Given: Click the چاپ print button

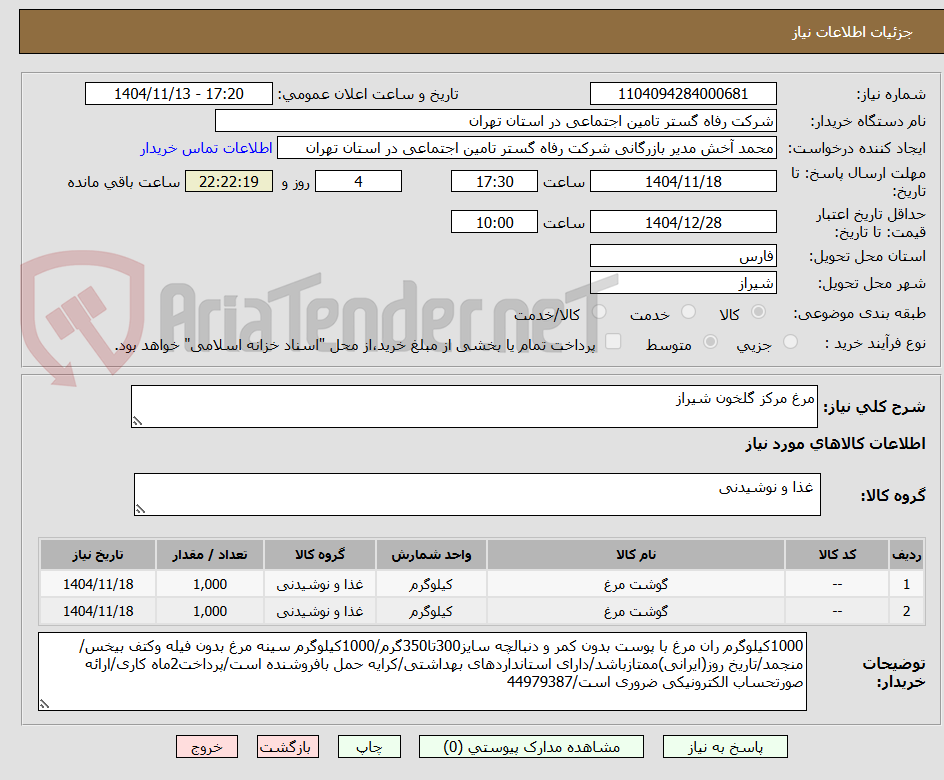Looking at the screenshot, I should tap(369, 747).
